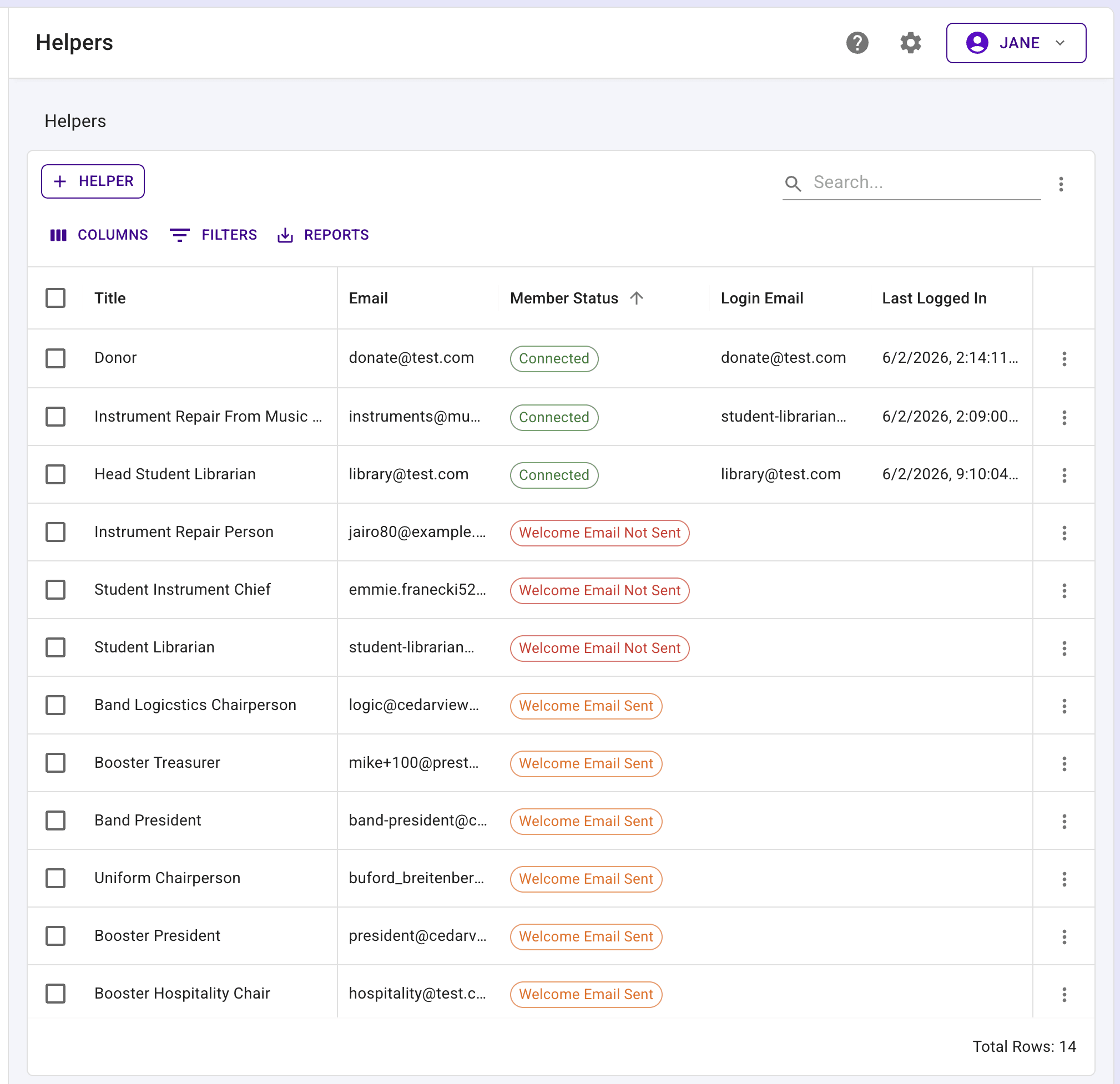Open table options kebab menu beside search
The image size is (1120, 1084).
tap(1061, 184)
